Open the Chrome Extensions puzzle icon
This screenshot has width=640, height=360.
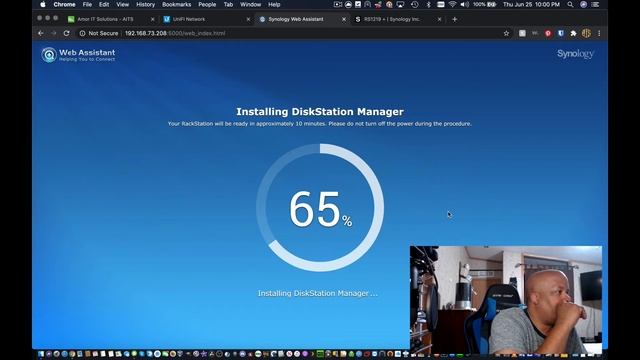coord(573,33)
